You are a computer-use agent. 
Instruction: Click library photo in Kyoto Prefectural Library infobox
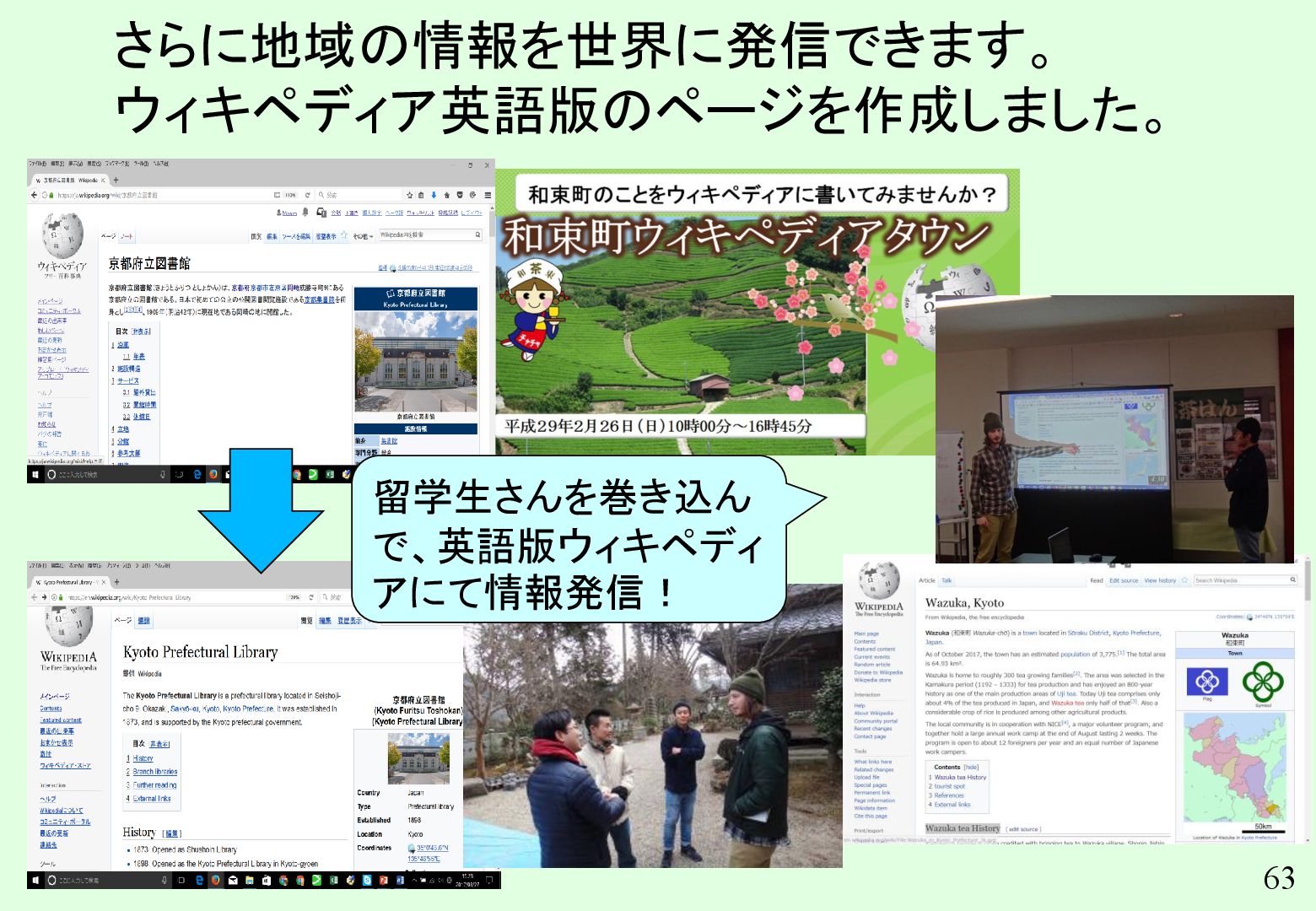418,758
